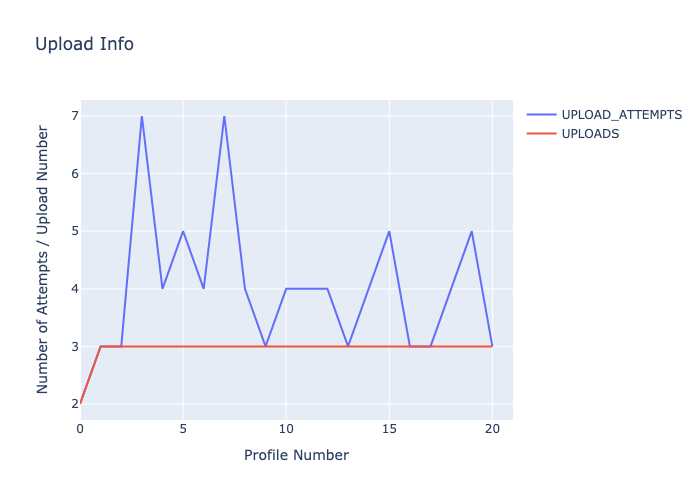Click x-axis tick label 20
This screenshot has width=700, height=500.
coord(492,429)
